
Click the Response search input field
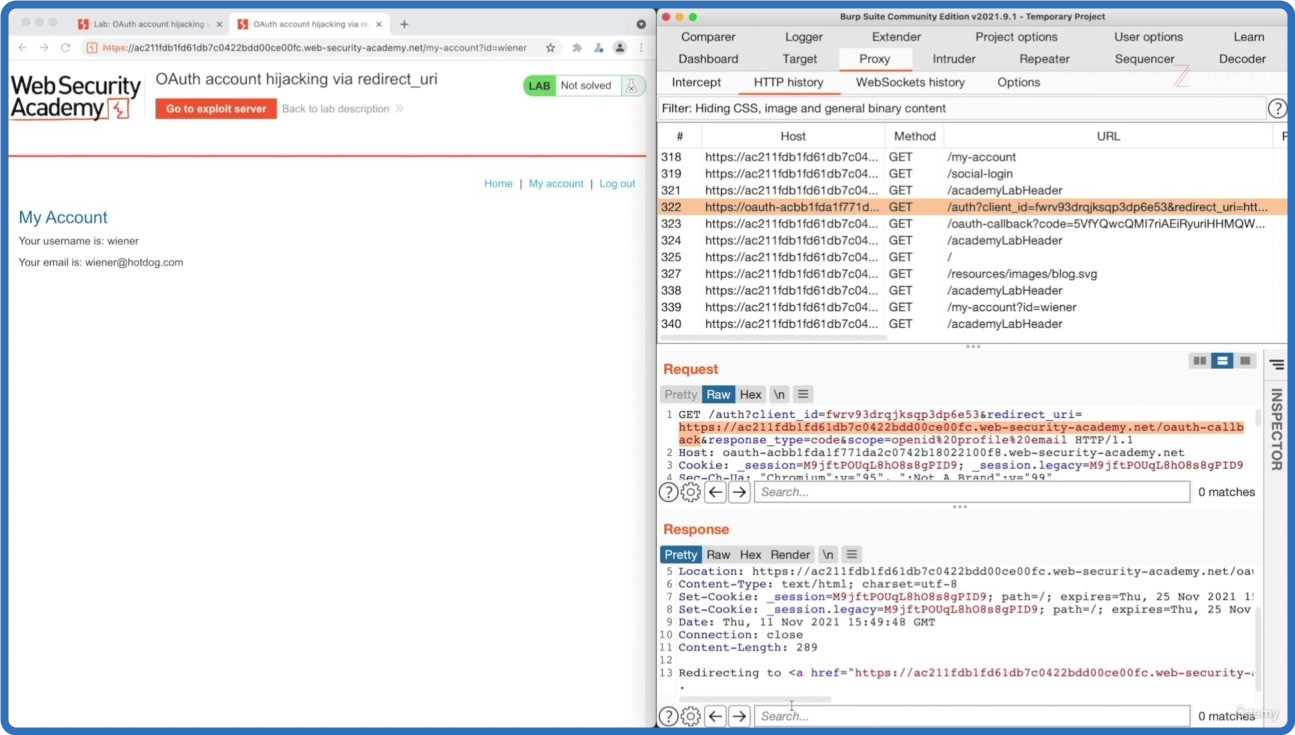[972, 716]
